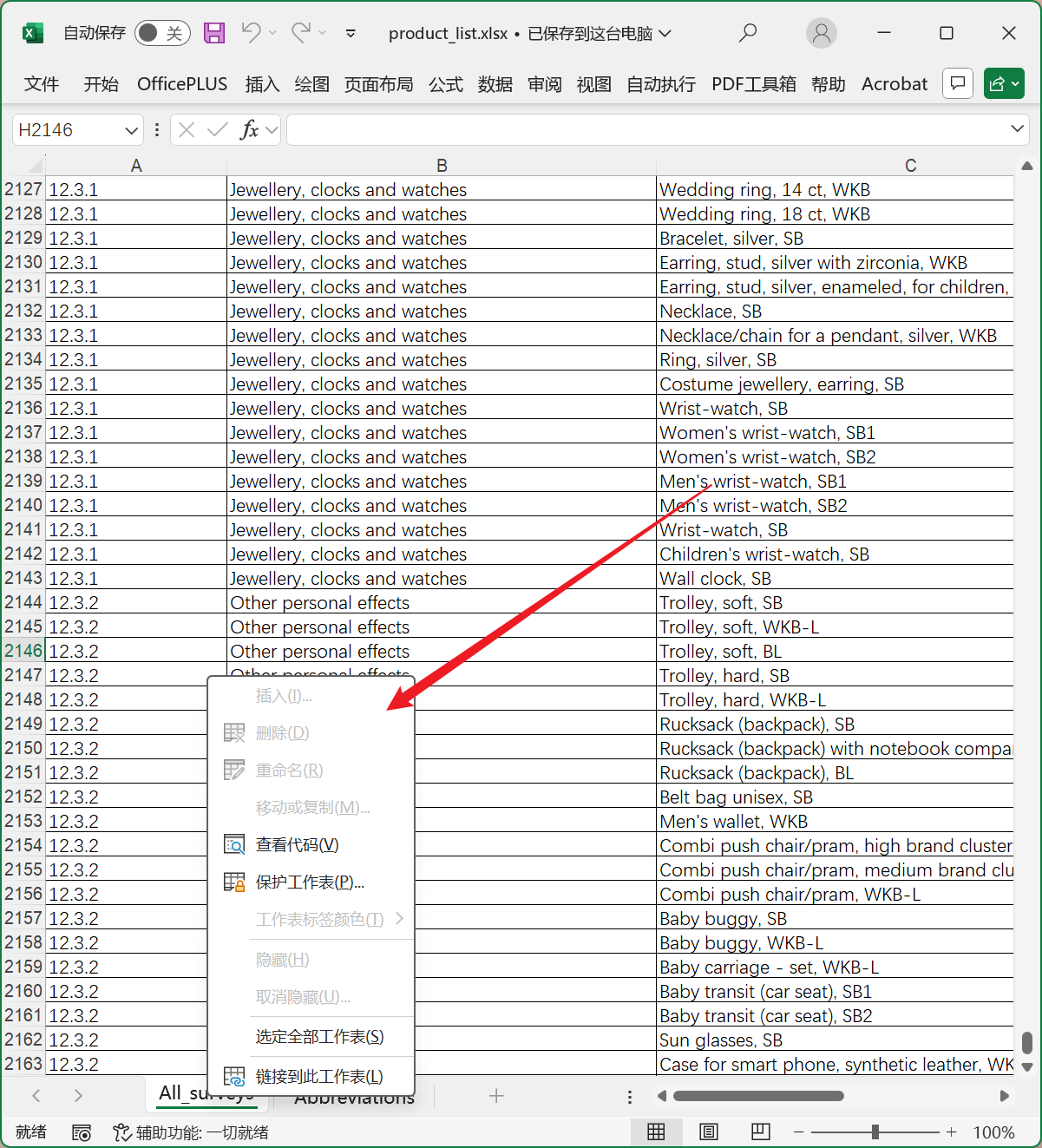Click the user account avatar icon
The image size is (1042, 1148).
(821, 33)
